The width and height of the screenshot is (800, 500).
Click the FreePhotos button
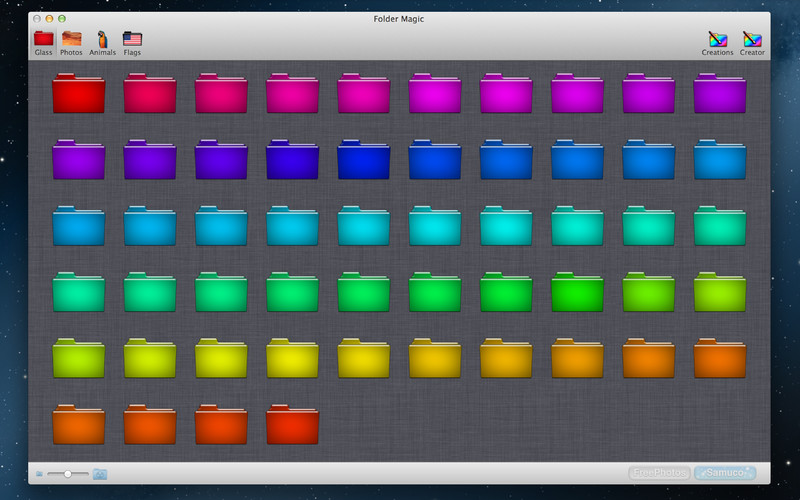point(659,473)
